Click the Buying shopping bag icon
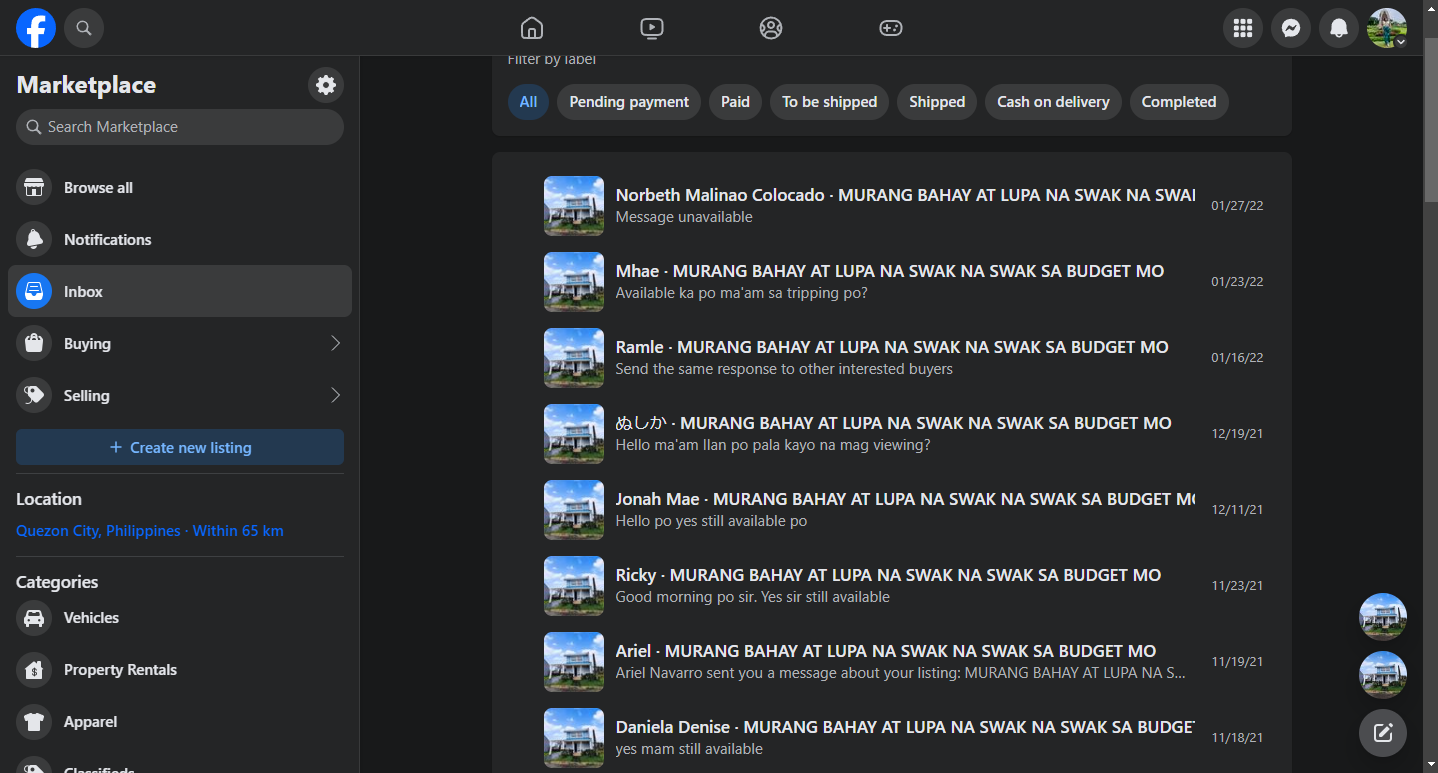 coord(34,343)
